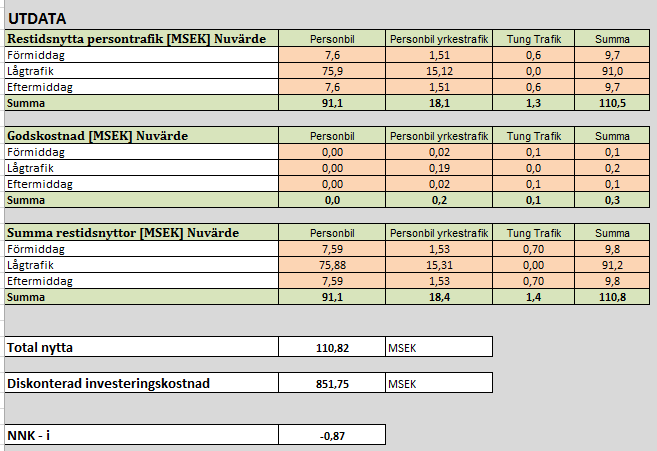Select Förmiddag yrkestrafik value 1,51 in the Restidsnytta persontrafik table

[x=439, y=55]
